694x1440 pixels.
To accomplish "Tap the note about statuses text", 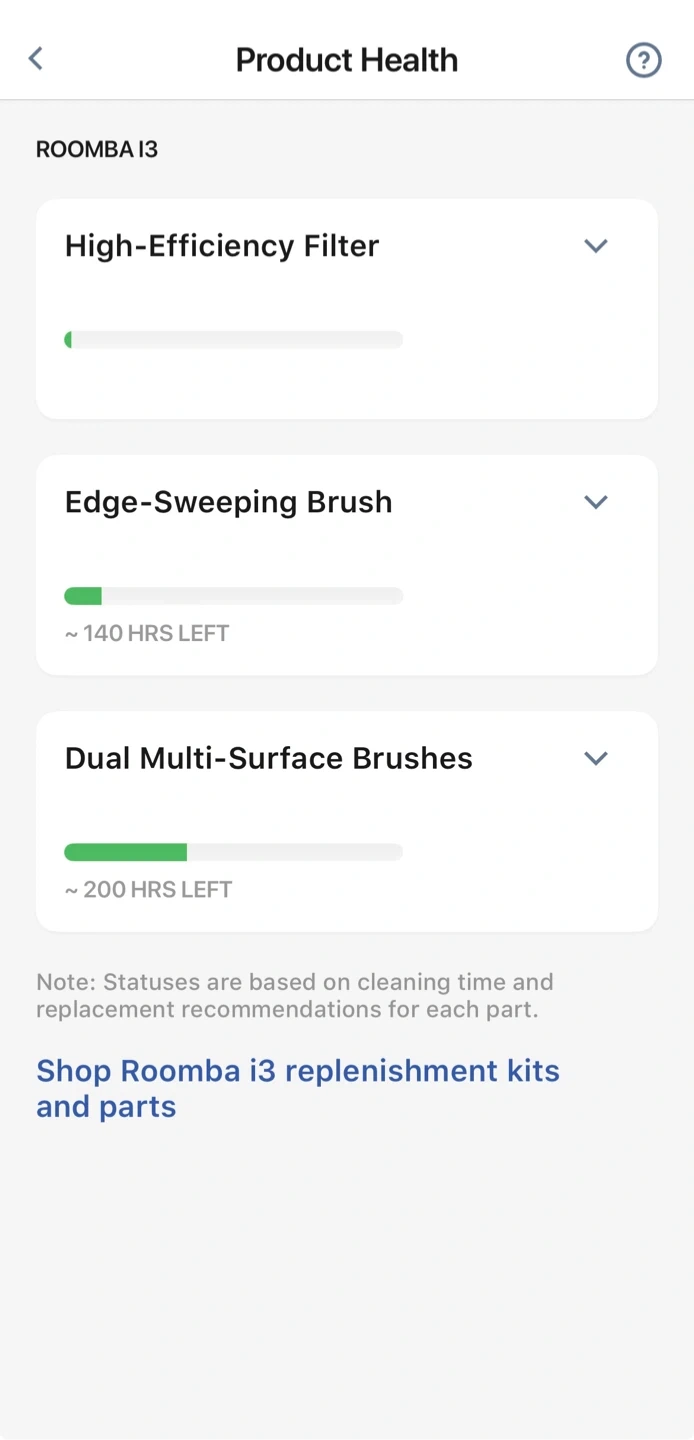I will [294, 995].
